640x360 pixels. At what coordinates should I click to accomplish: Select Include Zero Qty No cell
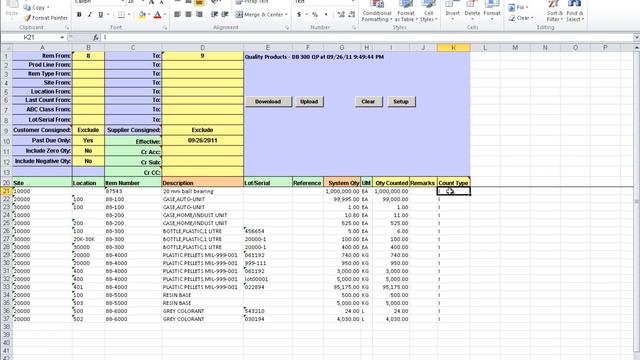click(x=88, y=151)
